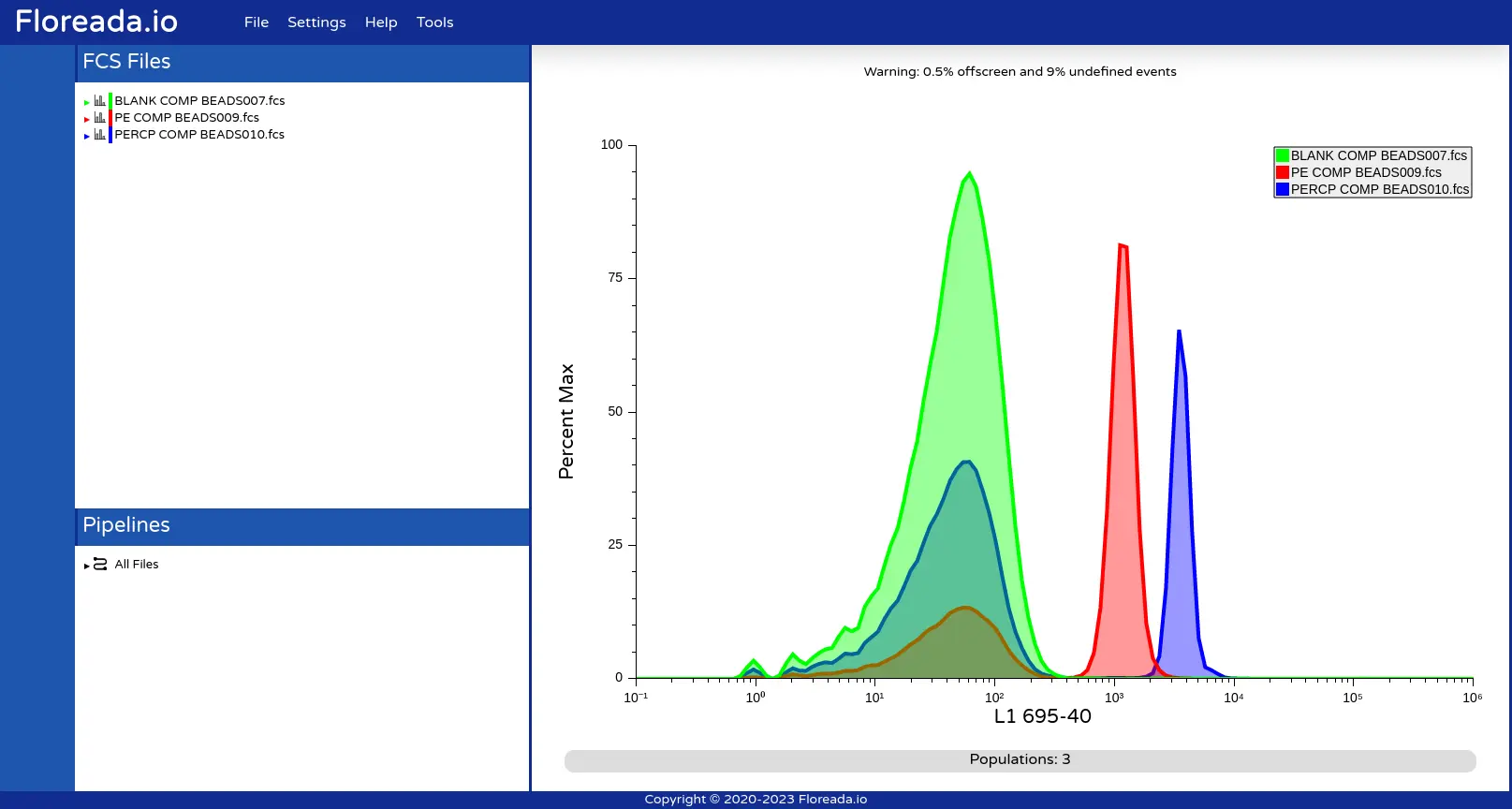Click the L1 695-40 x-axis label
The width and height of the screenshot is (1512, 809).
1042,716
